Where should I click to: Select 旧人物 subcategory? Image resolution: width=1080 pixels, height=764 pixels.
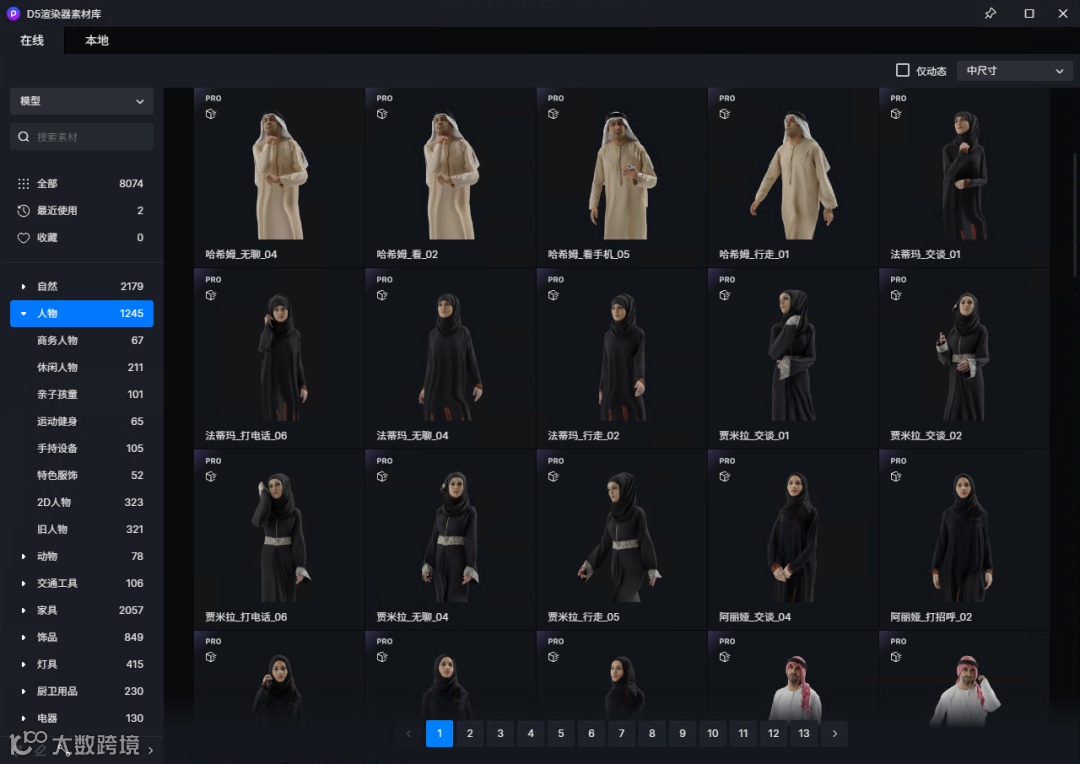point(81,529)
